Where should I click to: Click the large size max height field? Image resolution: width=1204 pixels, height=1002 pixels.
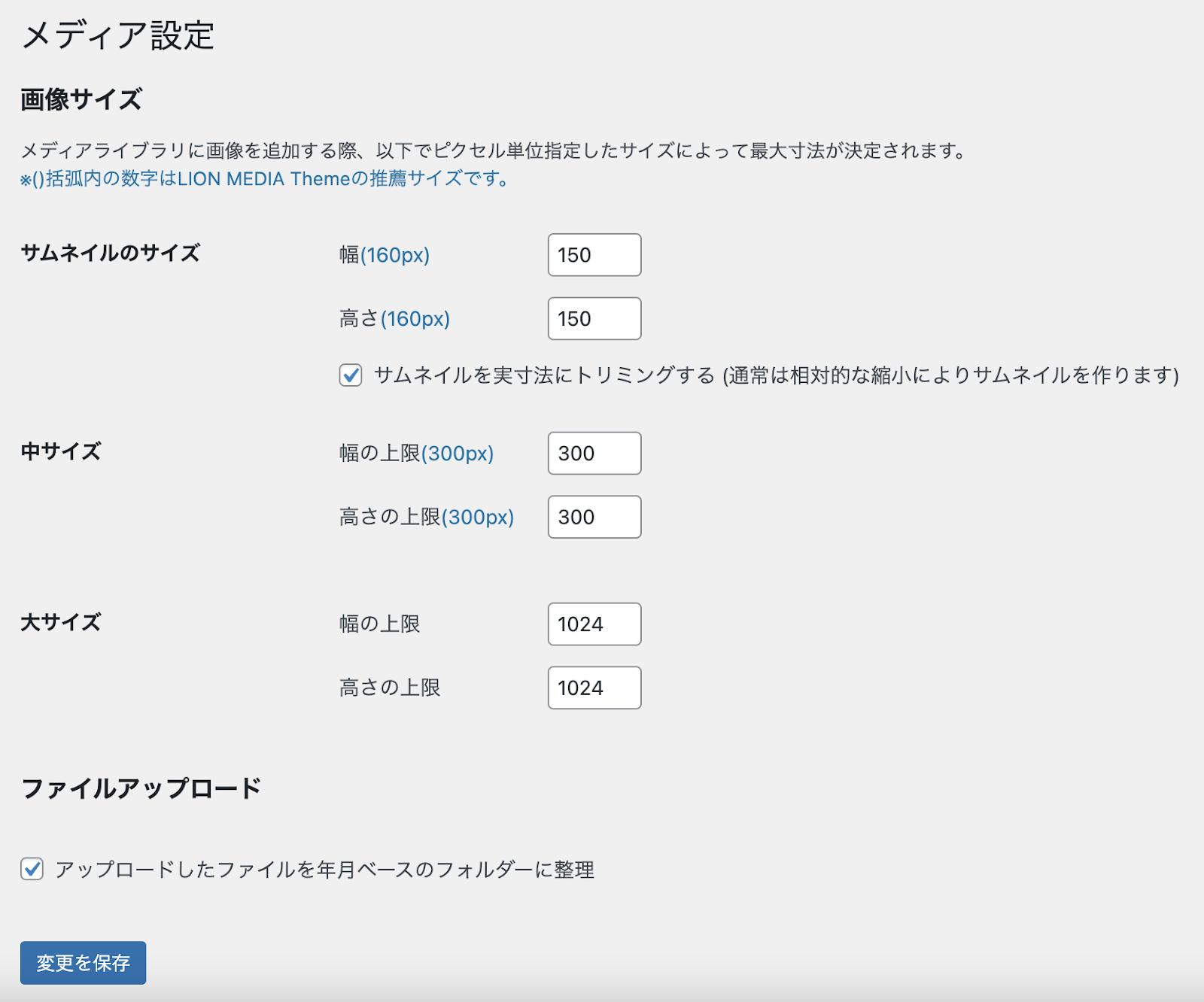pyautogui.click(x=594, y=688)
